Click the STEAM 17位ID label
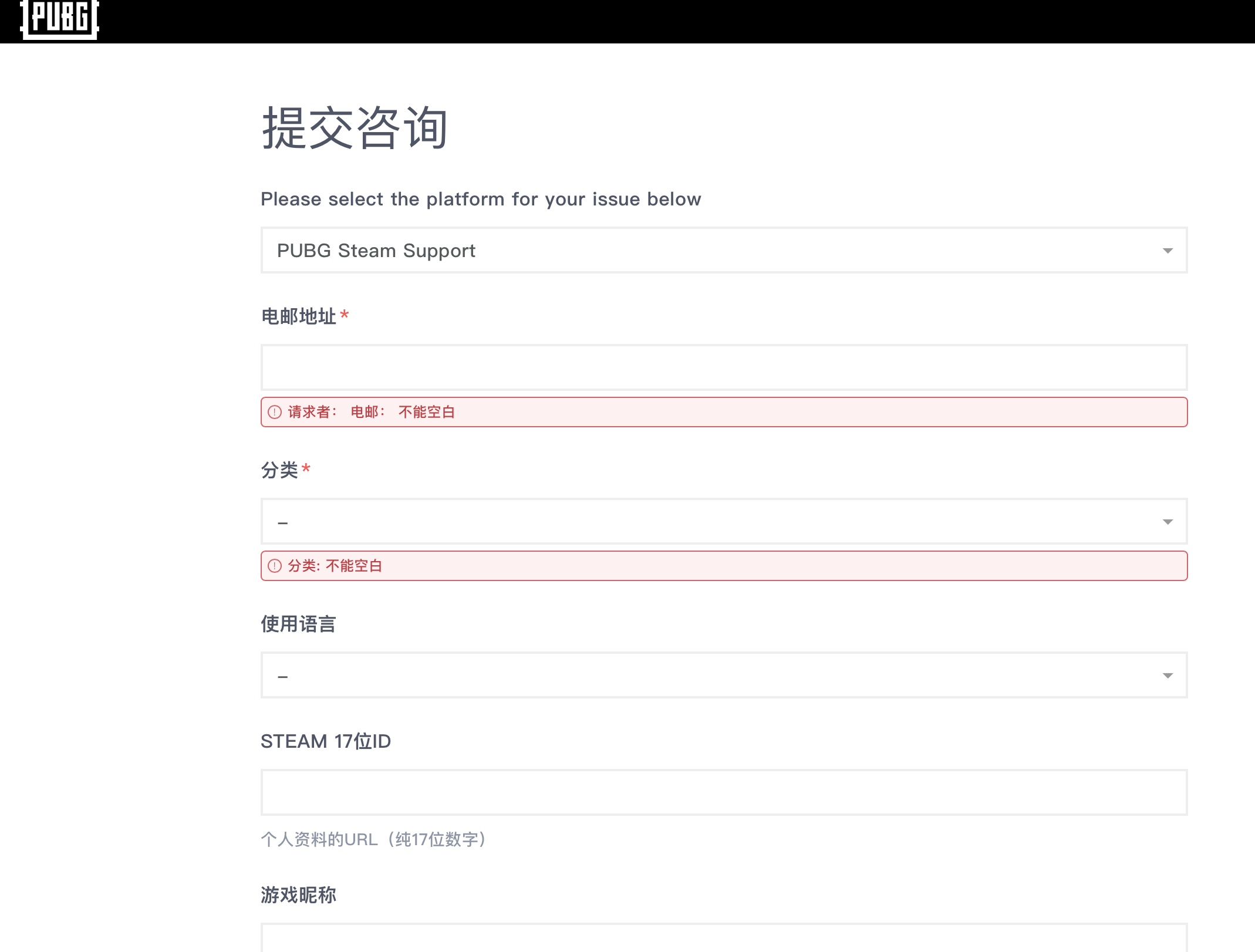This screenshot has width=1255, height=952. click(x=326, y=741)
